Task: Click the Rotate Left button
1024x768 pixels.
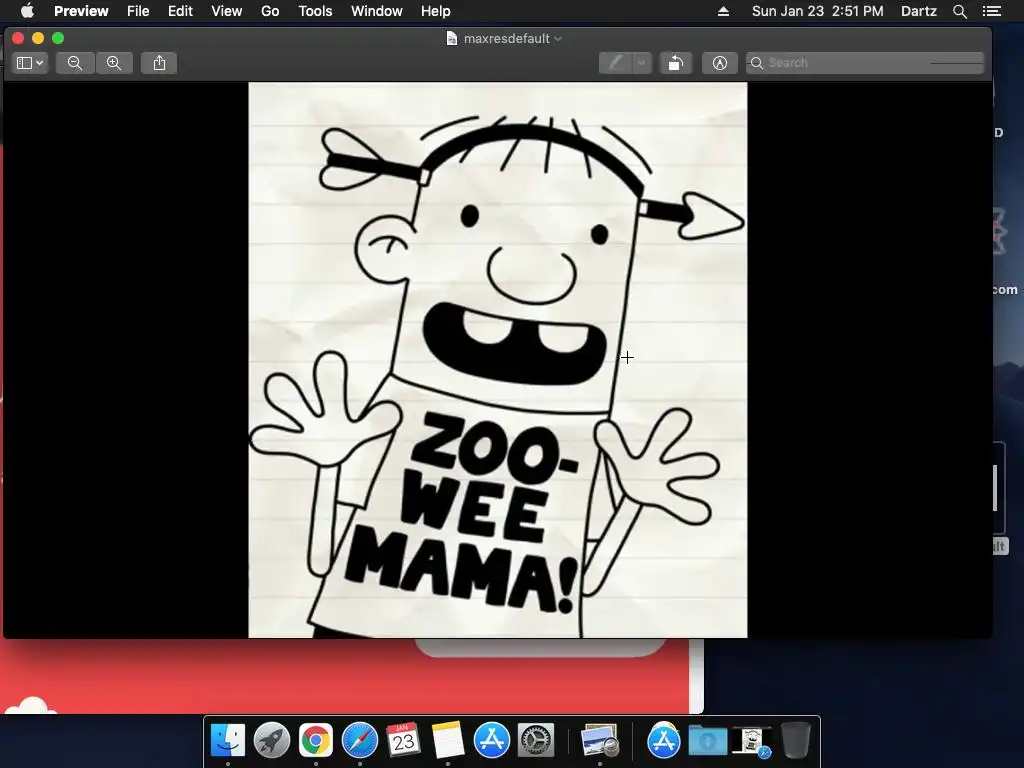Action: (x=676, y=63)
